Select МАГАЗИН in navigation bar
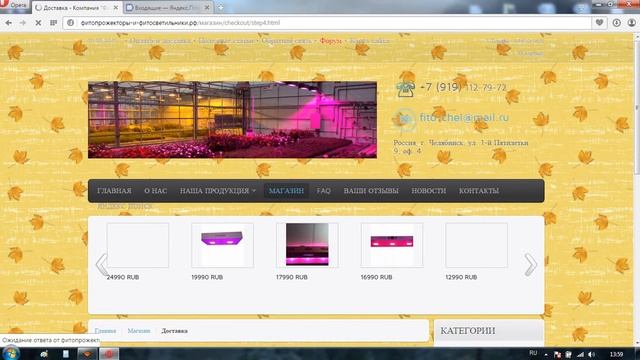Viewport: 640px width, 360px height. pos(286,191)
